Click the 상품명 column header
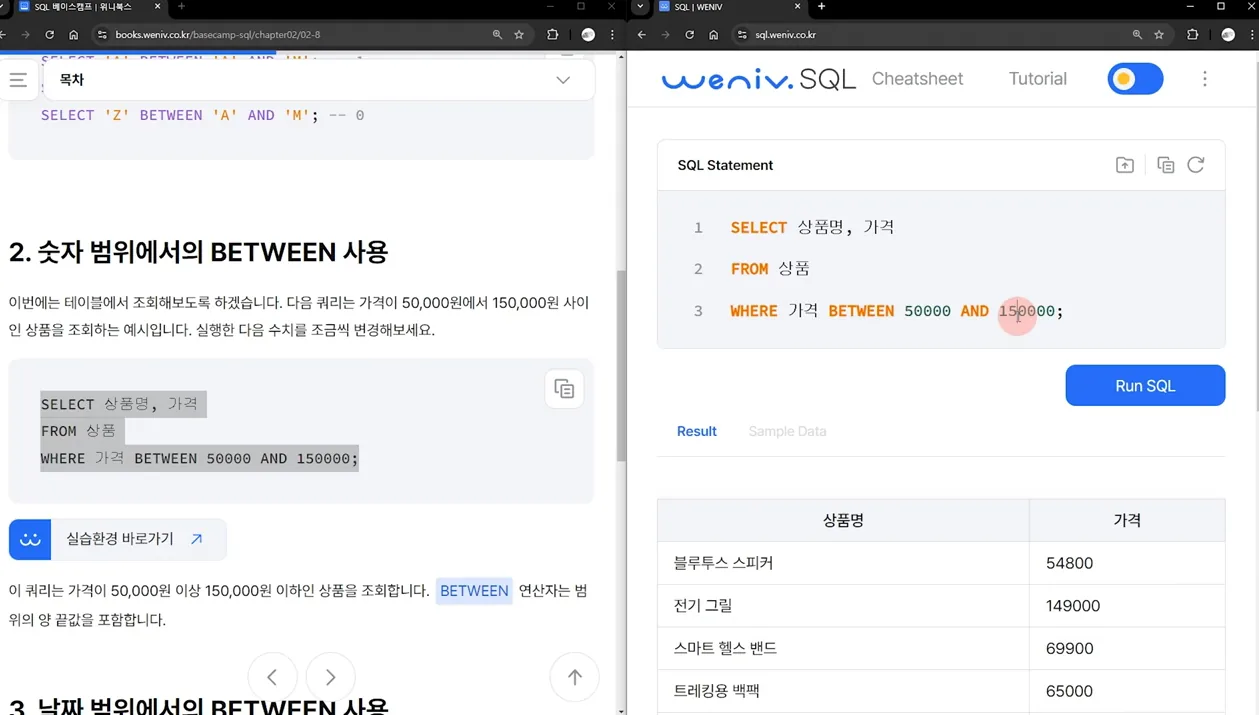This screenshot has width=1259, height=715. 843,520
